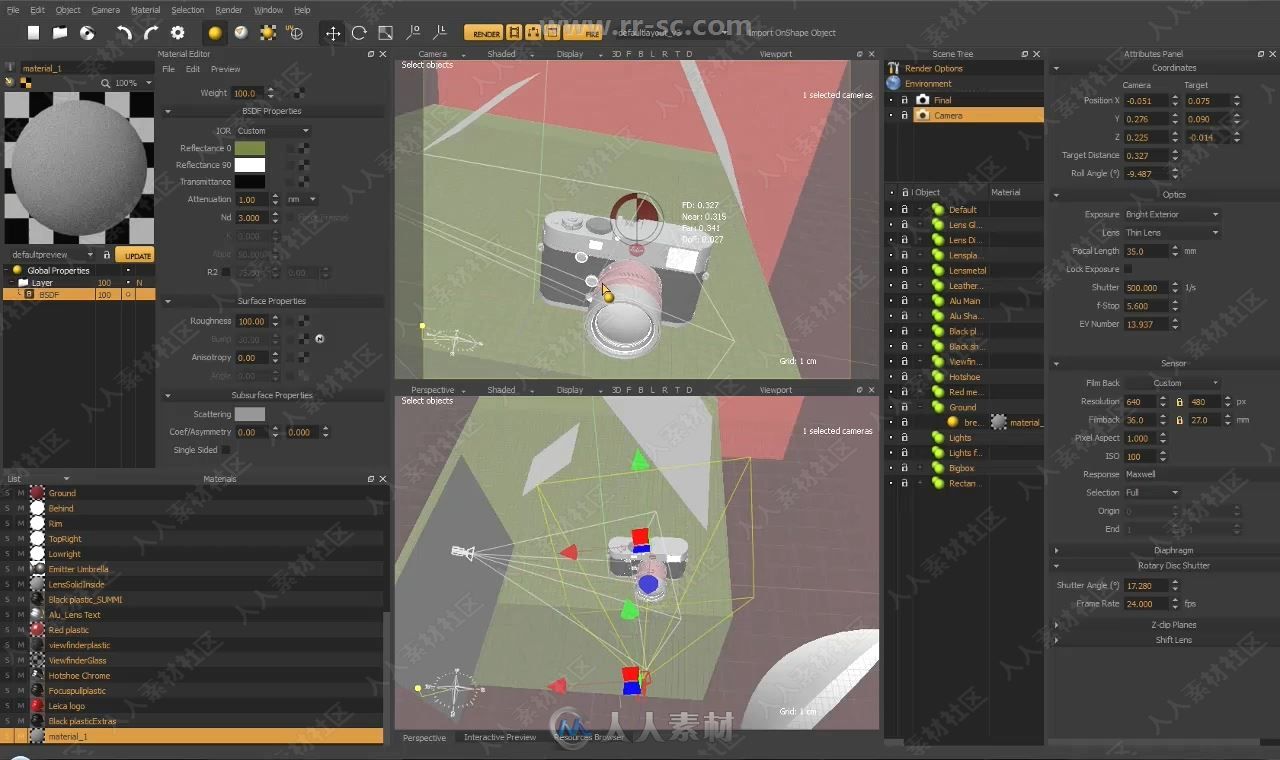Click Import OnShape Object button

click(791, 33)
